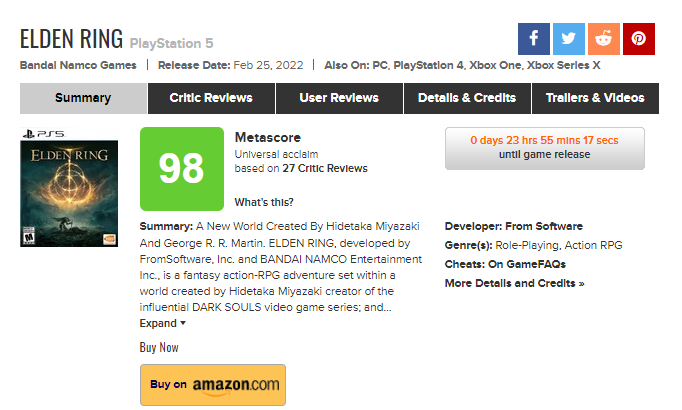682x410 pixels.
Task: Open the User Reviews tab
Action: pos(339,98)
